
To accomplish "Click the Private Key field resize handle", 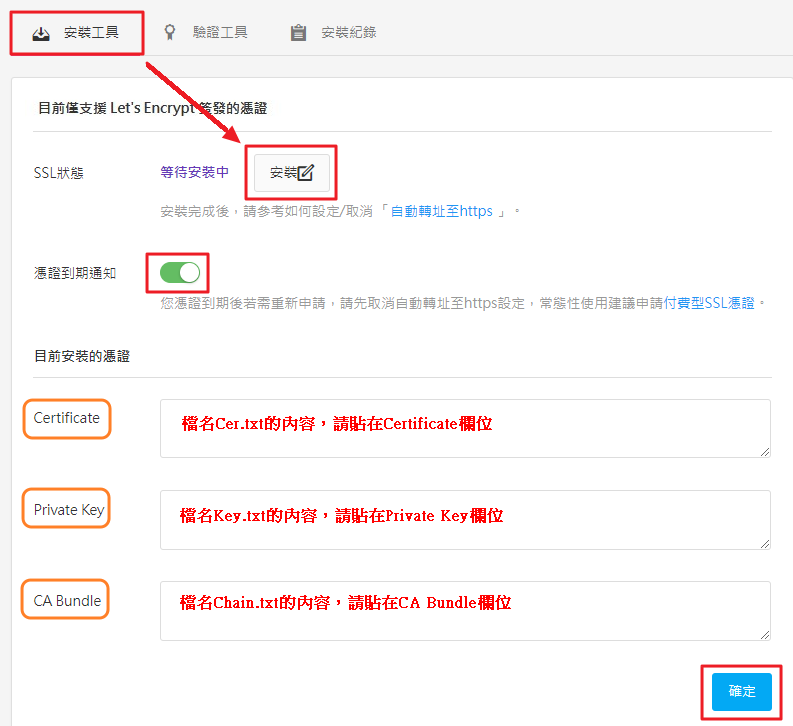I will [765, 543].
